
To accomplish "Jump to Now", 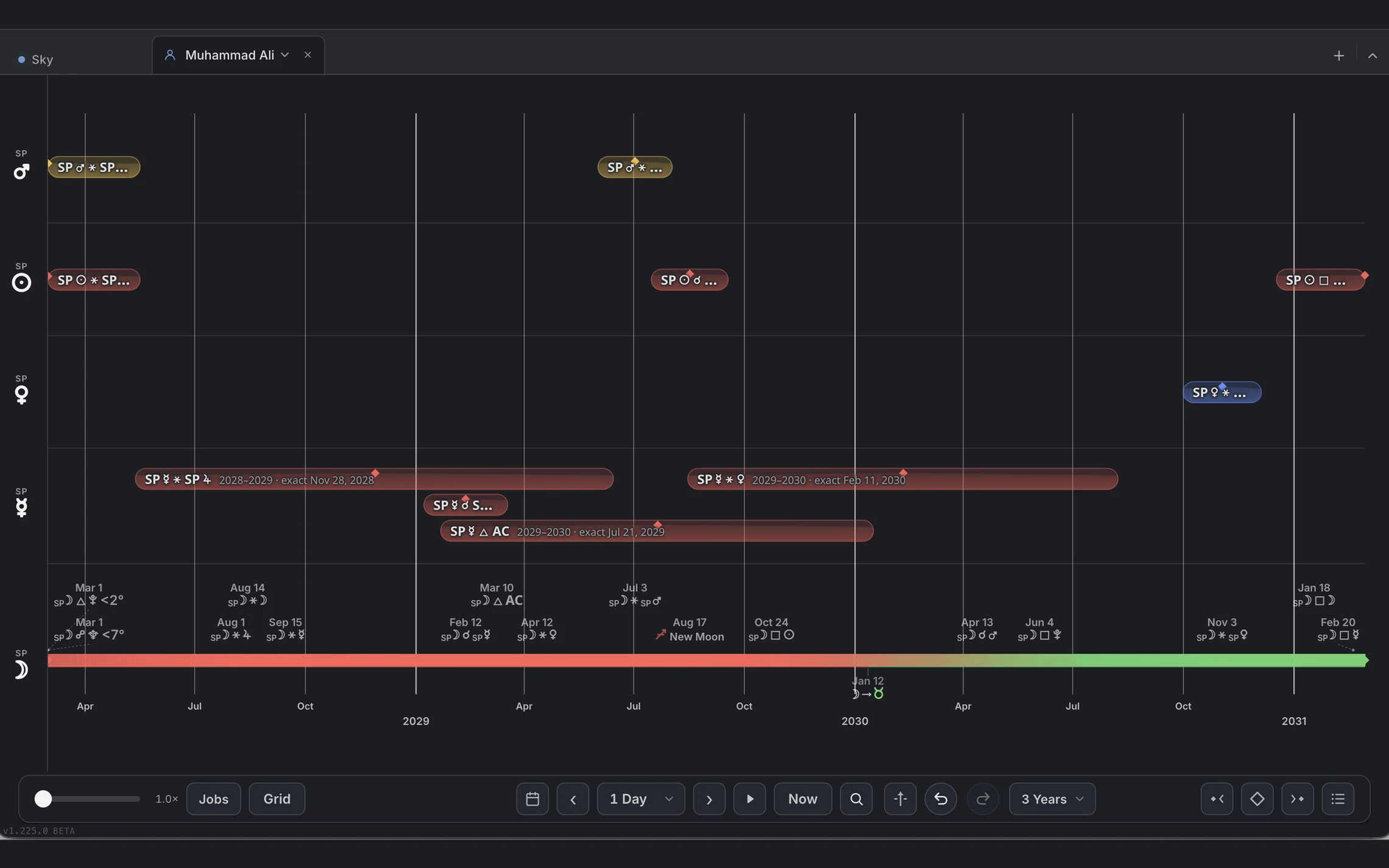I will tap(802, 799).
